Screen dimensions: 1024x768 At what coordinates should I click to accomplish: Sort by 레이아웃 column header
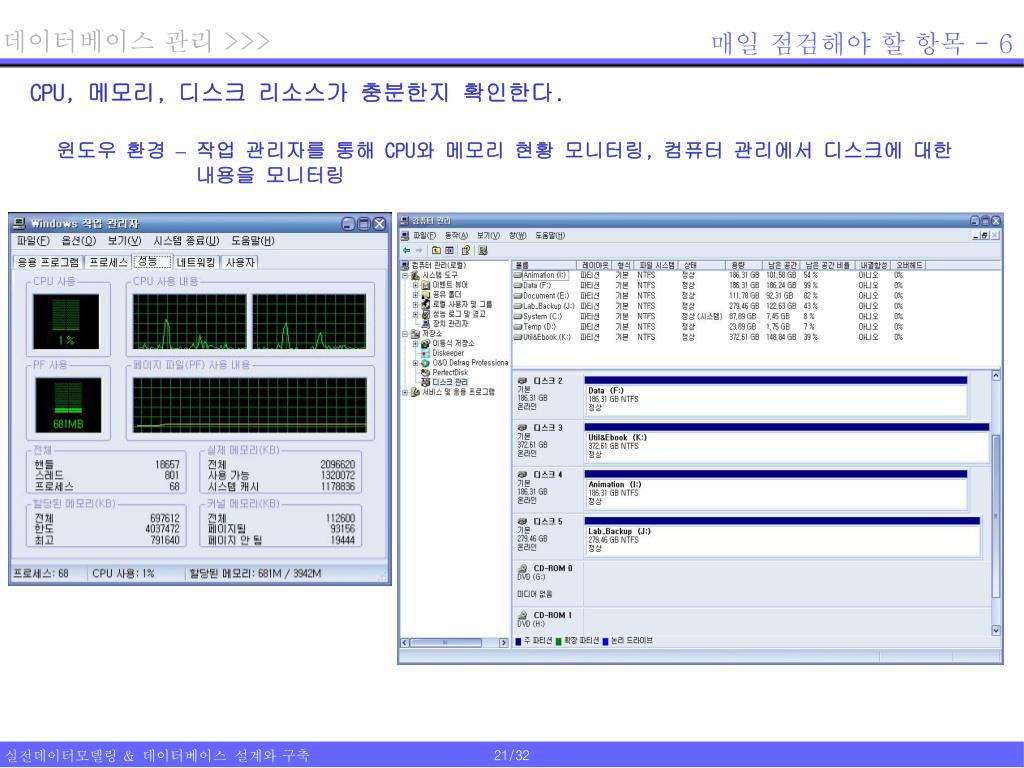595,265
